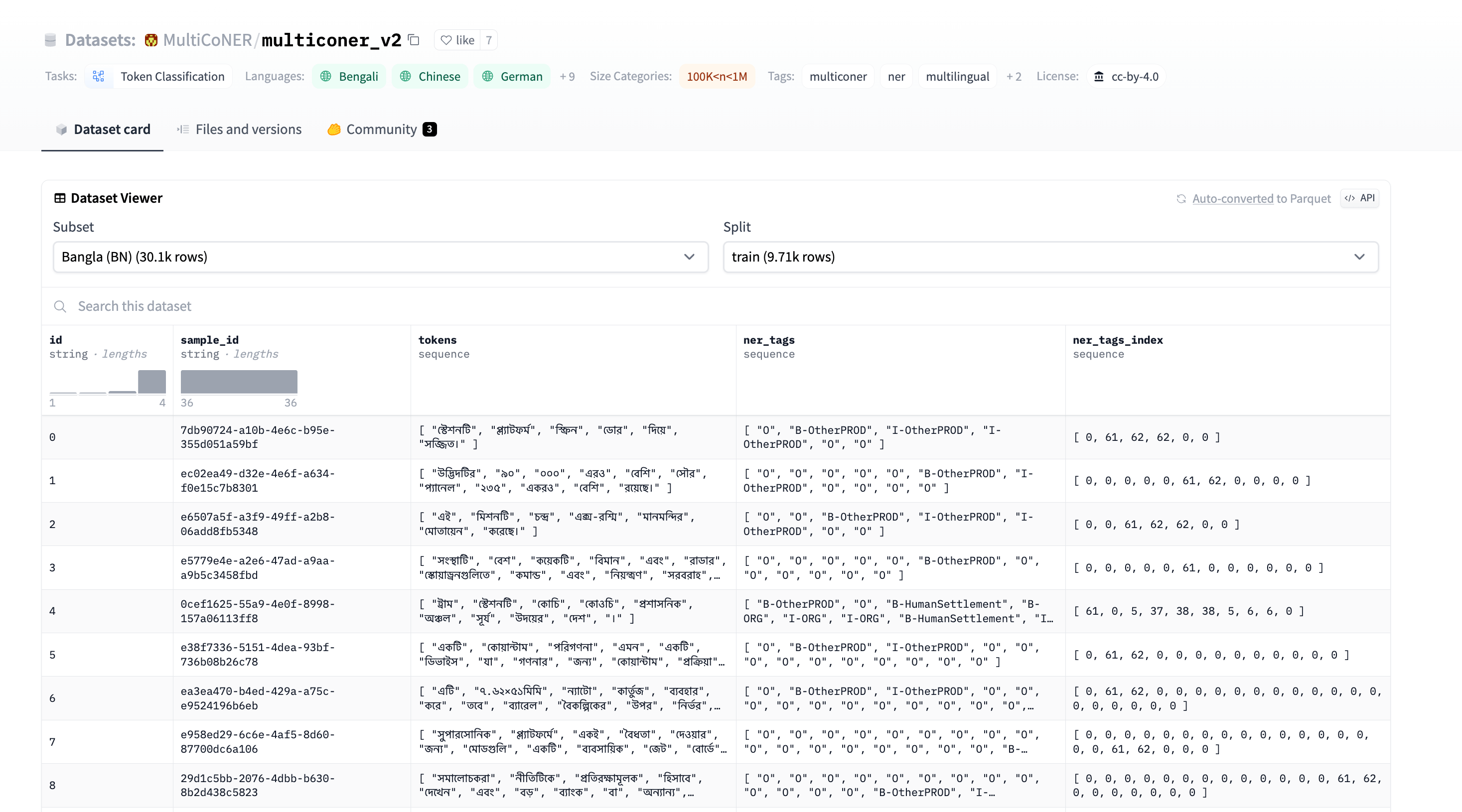
Task: Click the sample_id lengths histogram bar
Action: click(x=239, y=381)
